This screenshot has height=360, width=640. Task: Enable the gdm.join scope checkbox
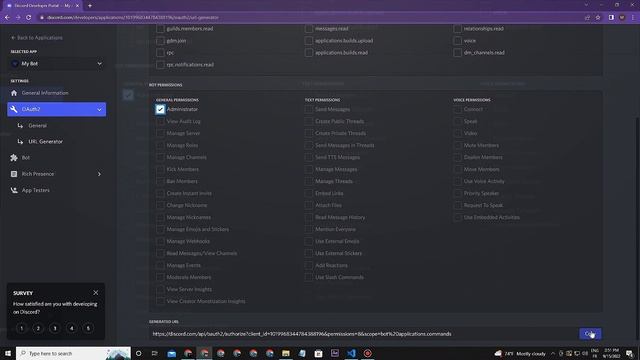160,41
